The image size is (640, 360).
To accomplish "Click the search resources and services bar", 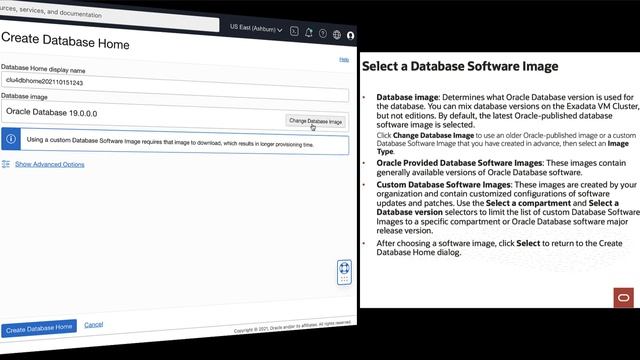I will click(109, 16).
